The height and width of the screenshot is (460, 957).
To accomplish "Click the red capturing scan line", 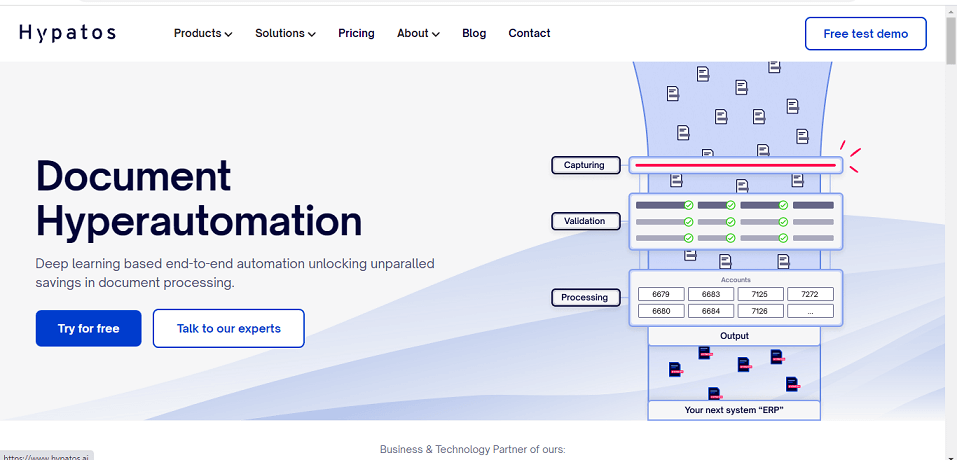I will 735,165.
